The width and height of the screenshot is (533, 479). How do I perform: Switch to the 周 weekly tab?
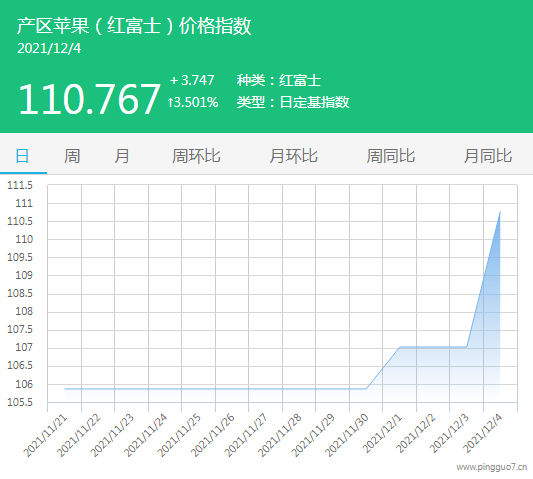point(72,156)
